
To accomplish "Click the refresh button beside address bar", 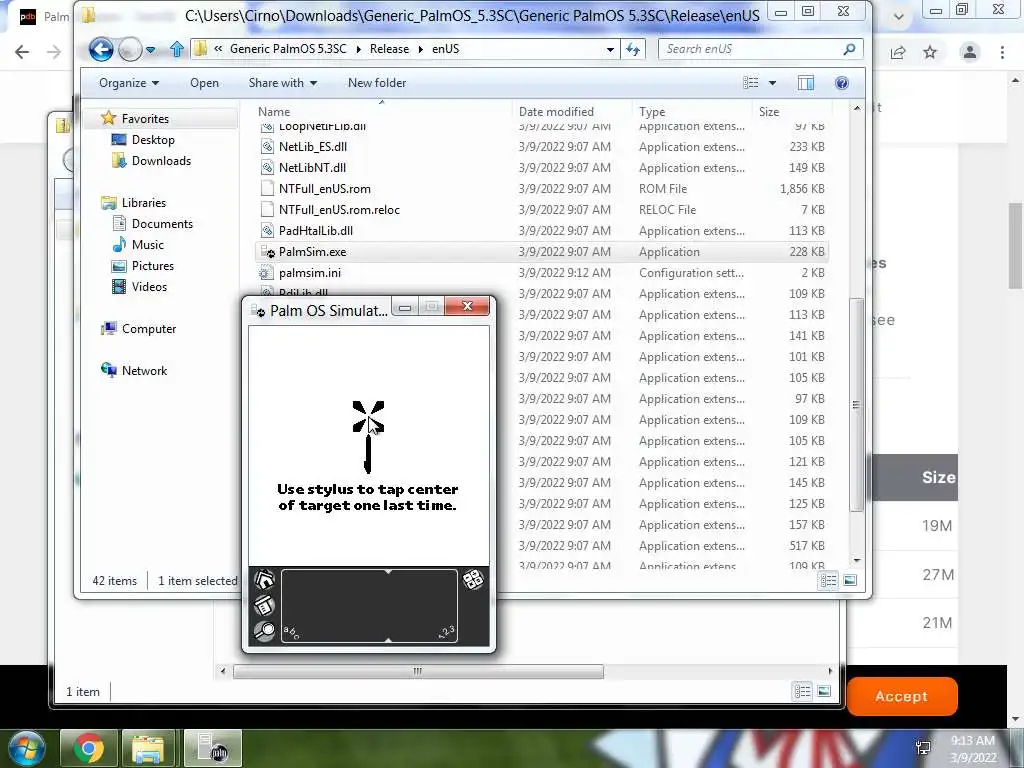I will [x=633, y=49].
